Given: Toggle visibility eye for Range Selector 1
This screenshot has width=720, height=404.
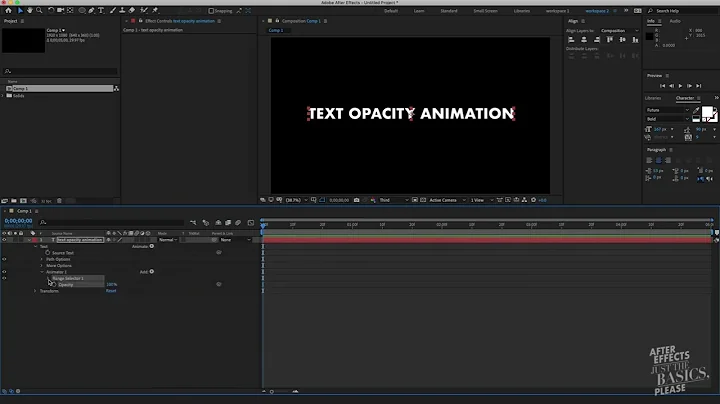Looking at the screenshot, I should [x=4, y=278].
